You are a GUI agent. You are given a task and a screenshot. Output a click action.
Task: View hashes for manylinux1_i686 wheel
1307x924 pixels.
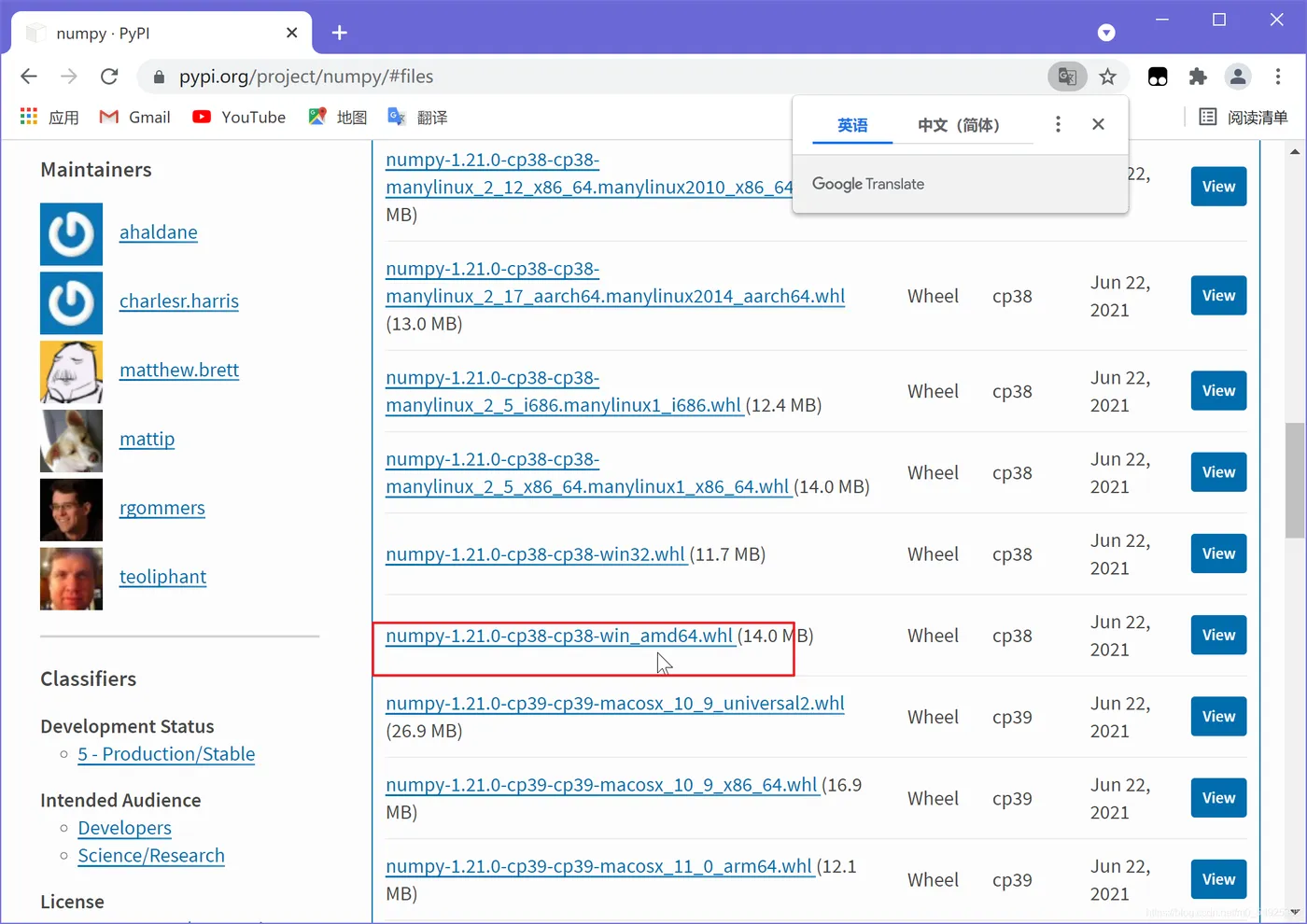pyautogui.click(x=1219, y=391)
